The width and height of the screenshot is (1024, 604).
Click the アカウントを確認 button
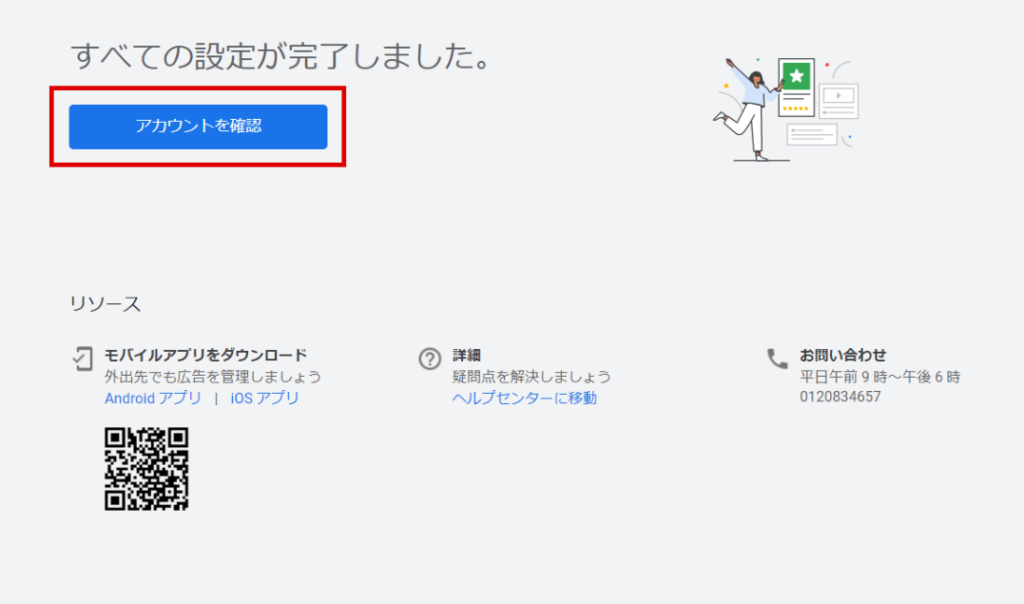pyautogui.click(x=198, y=127)
